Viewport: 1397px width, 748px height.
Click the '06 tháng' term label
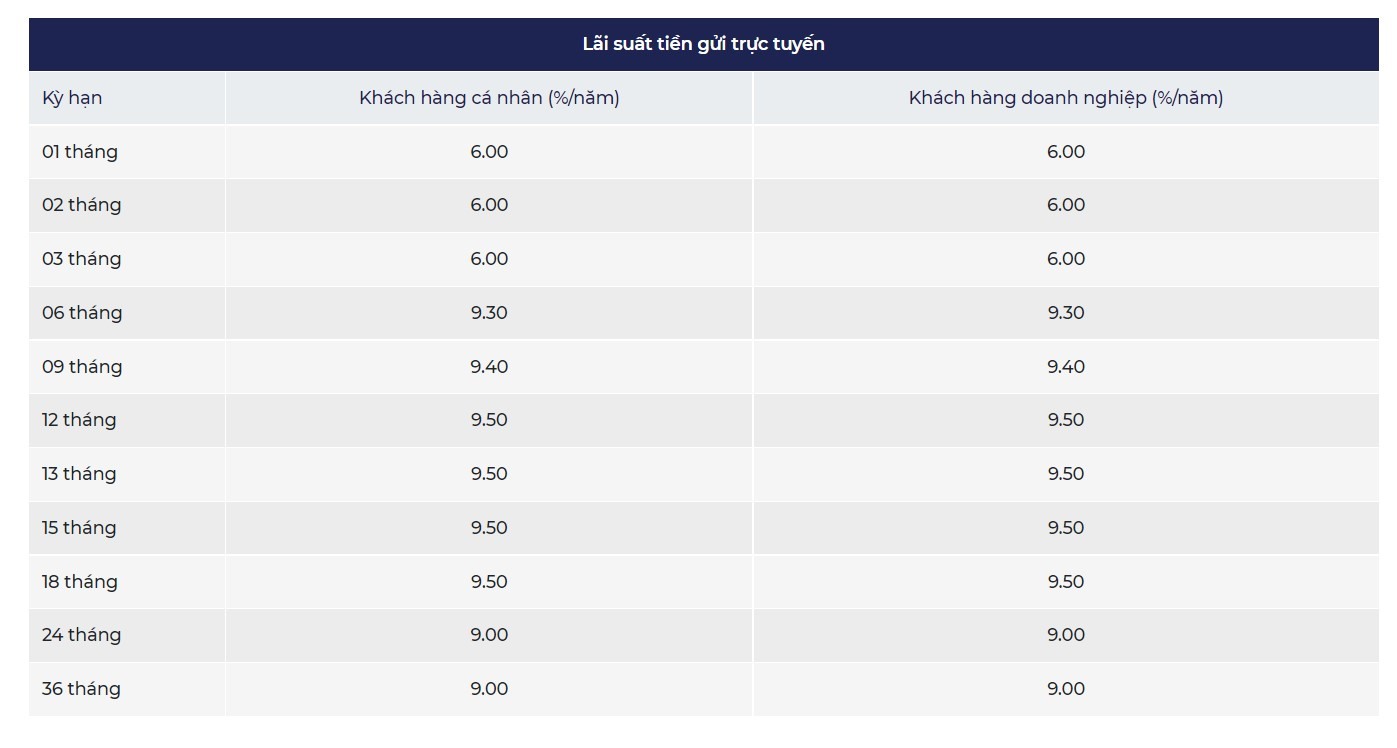tap(82, 313)
